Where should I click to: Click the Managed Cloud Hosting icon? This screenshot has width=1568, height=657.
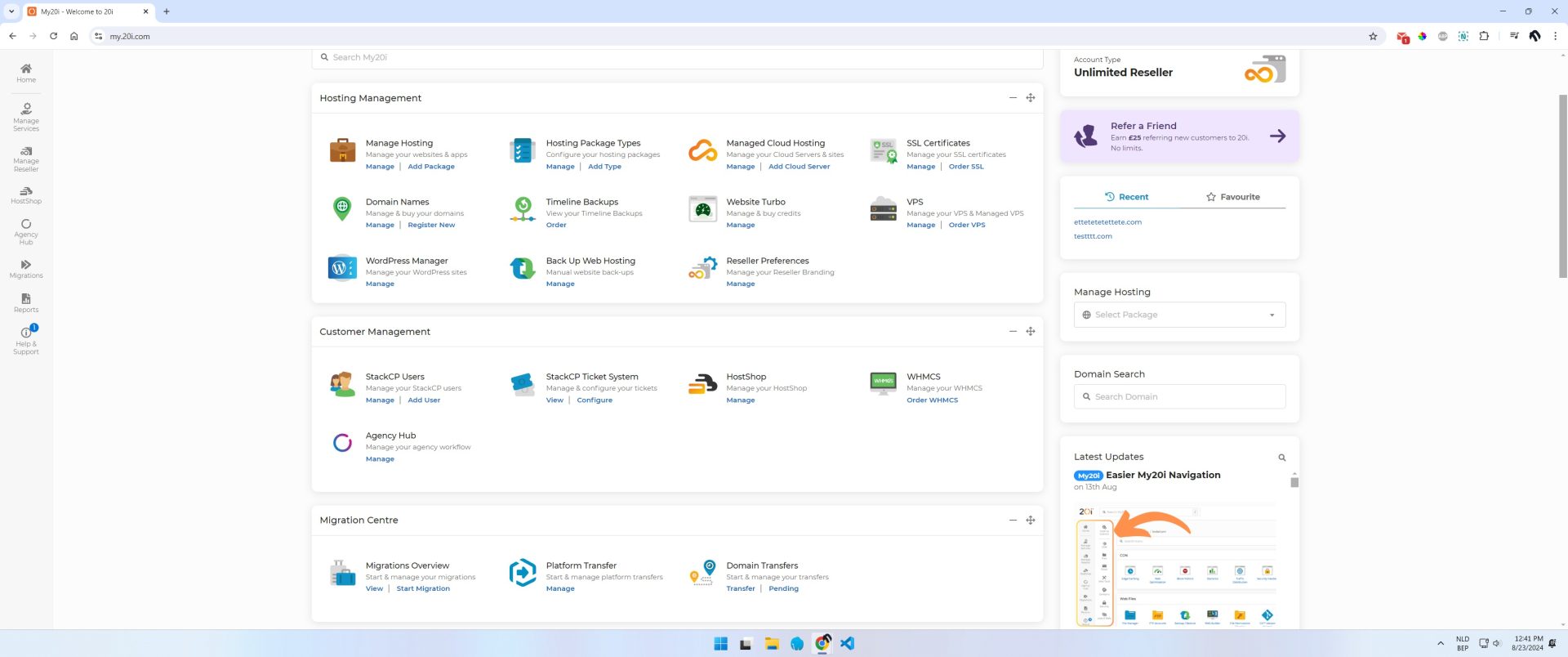pyautogui.click(x=702, y=150)
